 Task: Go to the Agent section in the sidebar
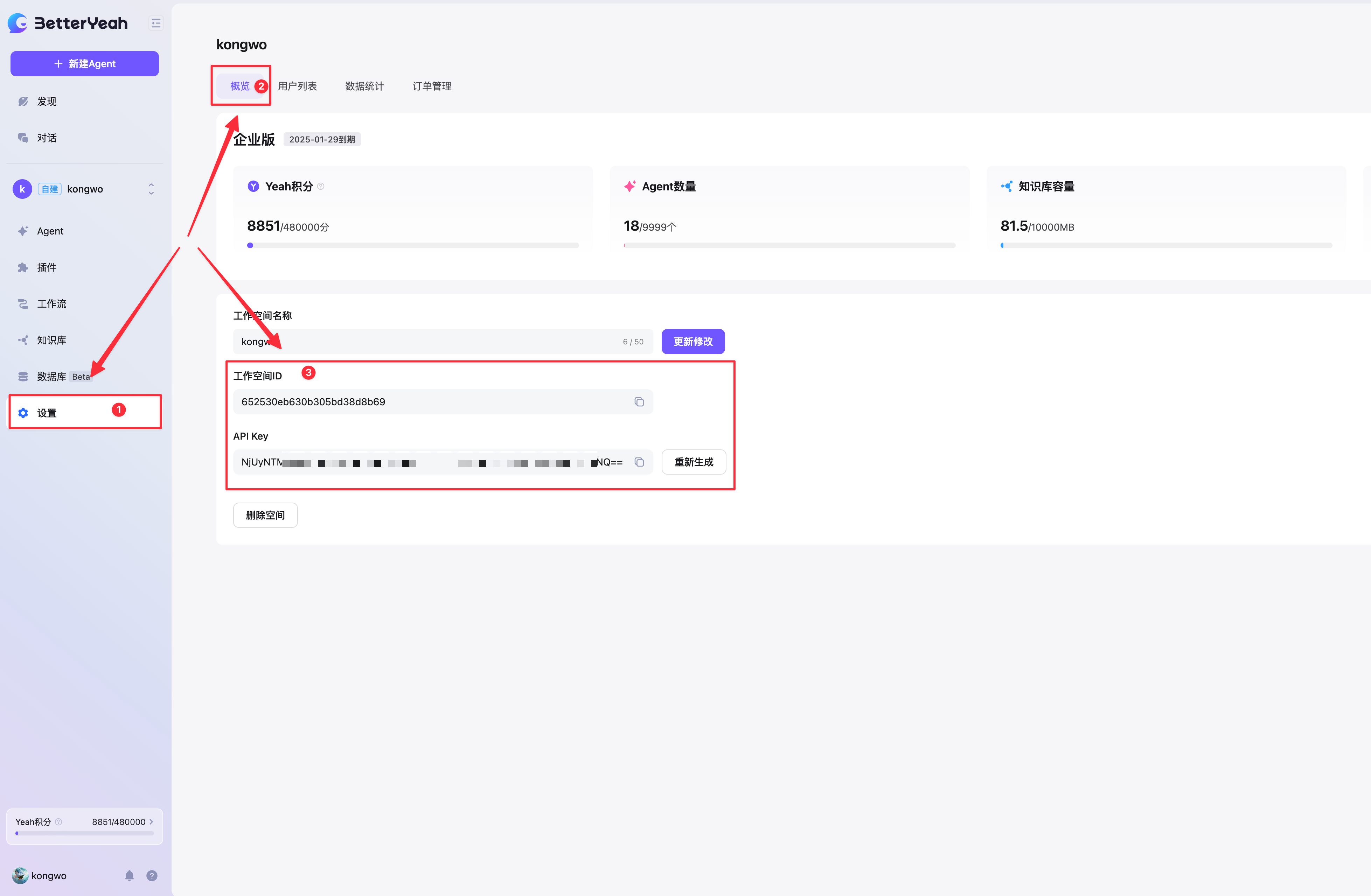(x=85, y=231)
